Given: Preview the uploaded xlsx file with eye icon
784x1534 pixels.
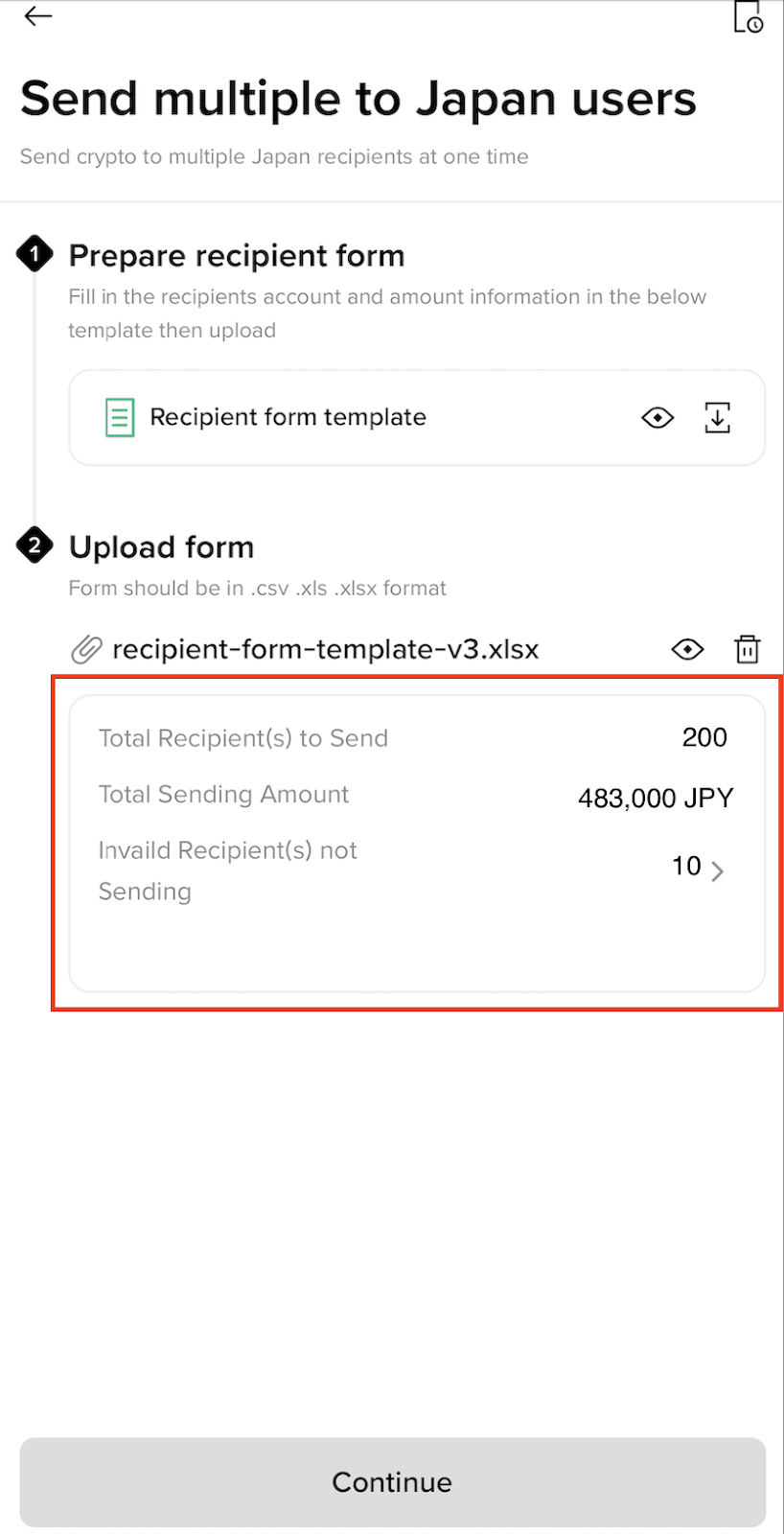Looking at the screenshot, I should [x=687, y=649].
